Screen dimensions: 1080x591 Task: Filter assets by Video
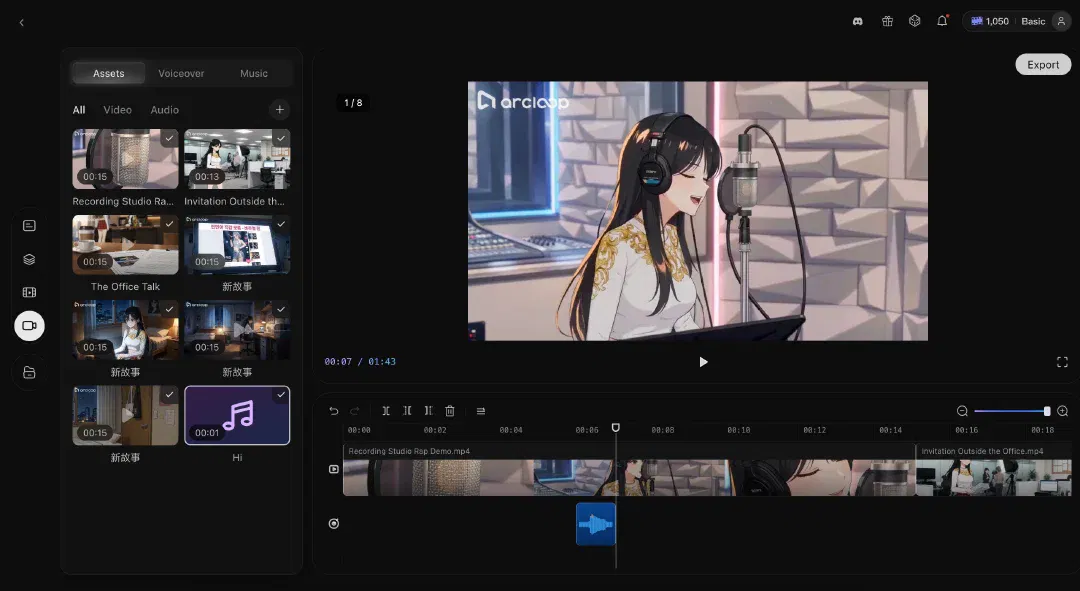pyautogui.click(x=117, y=110)
